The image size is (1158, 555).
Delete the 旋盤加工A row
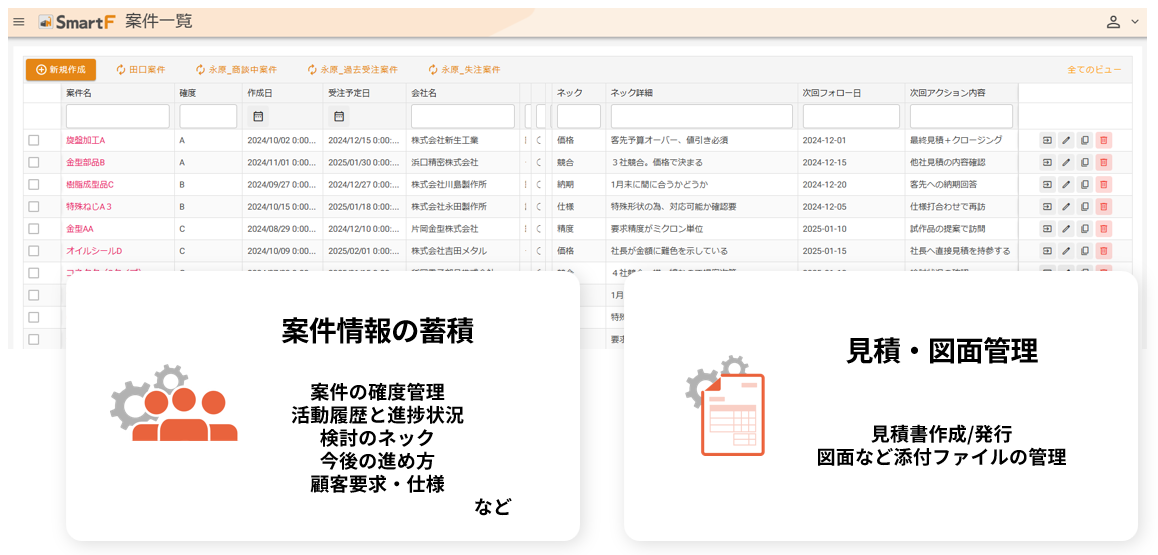(1103, 140)
